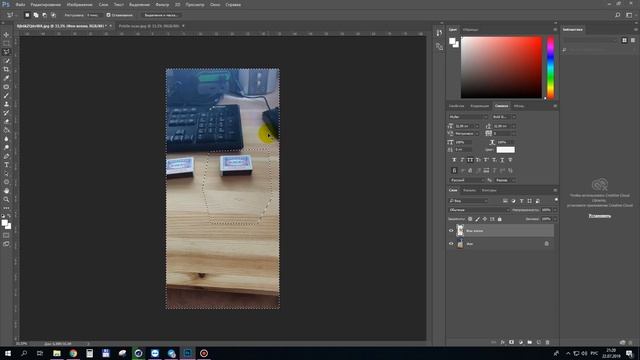Toggle lock transparent pixels button
The height and width of the screenshot is (360, 640).
470,219
